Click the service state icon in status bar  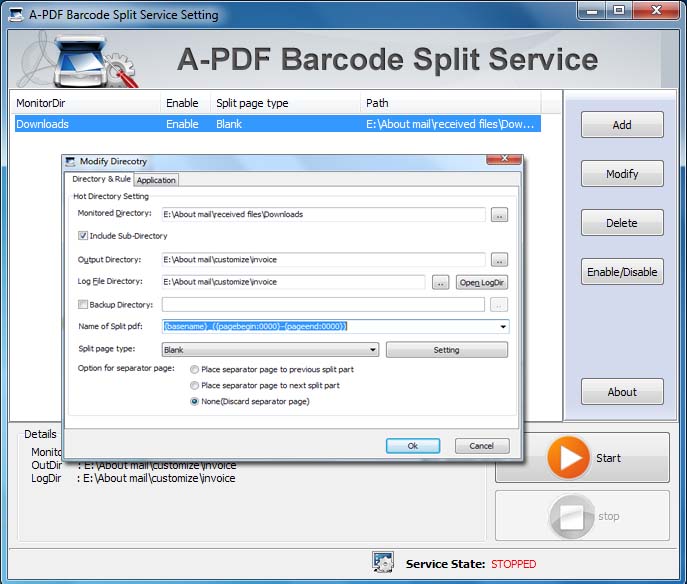click(x=382, y=562)
